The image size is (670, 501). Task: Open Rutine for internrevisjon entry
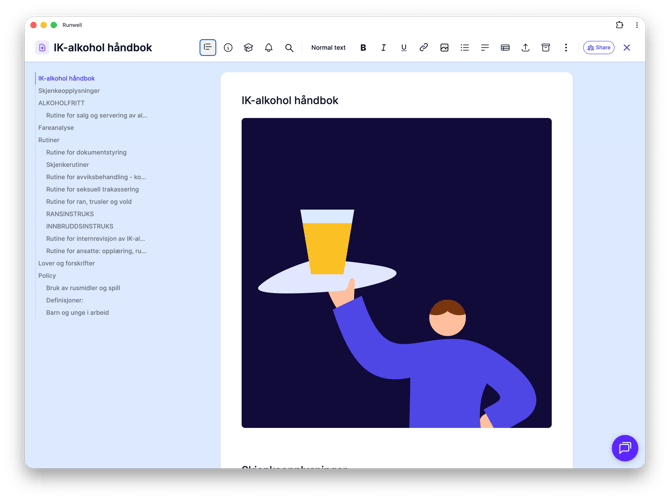pos(96,239)
